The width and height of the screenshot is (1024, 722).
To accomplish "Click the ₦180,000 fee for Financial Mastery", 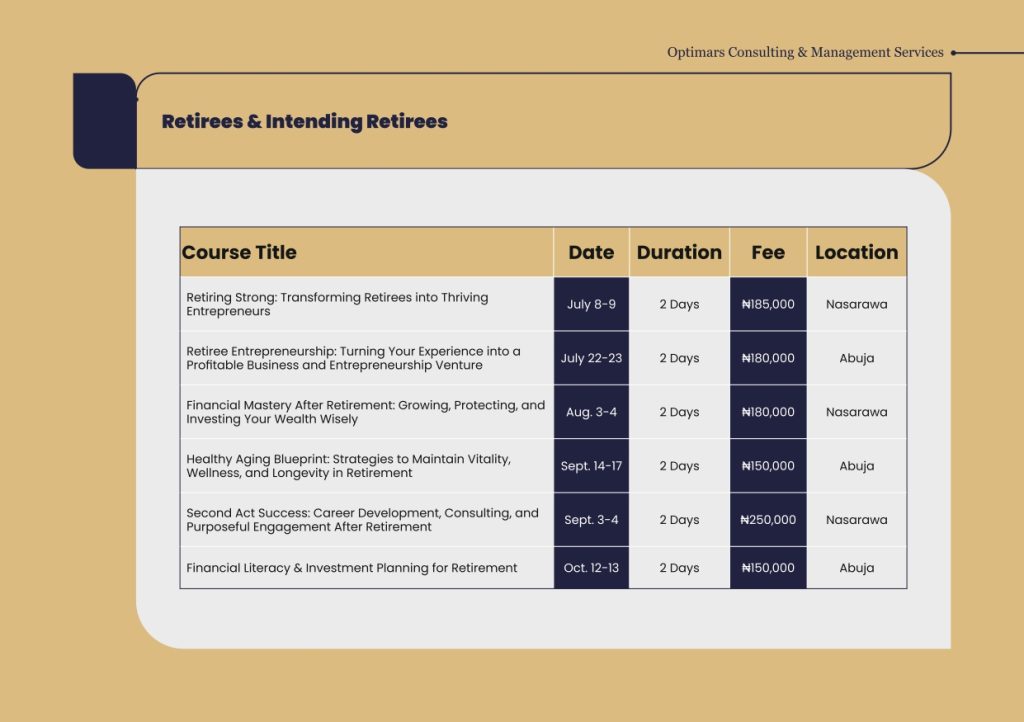I will tap(768, 412).
